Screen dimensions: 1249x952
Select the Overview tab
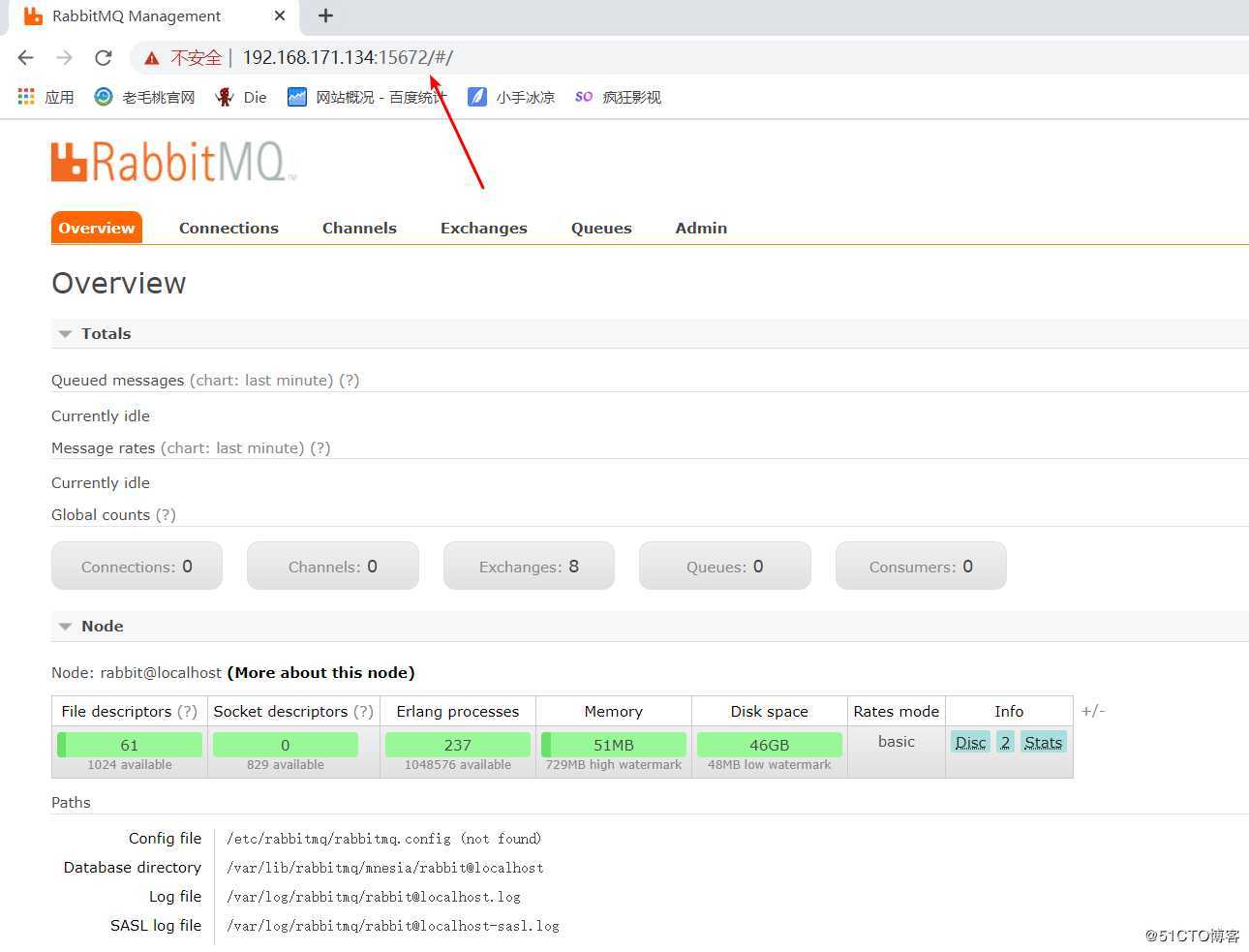[97, 228]
